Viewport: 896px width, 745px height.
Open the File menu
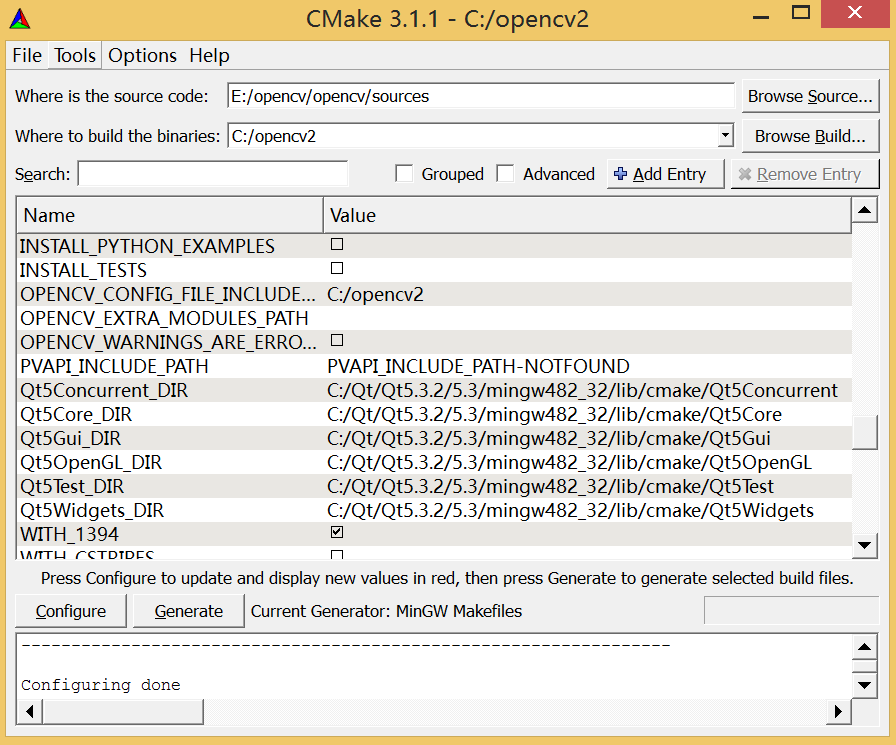27,55
